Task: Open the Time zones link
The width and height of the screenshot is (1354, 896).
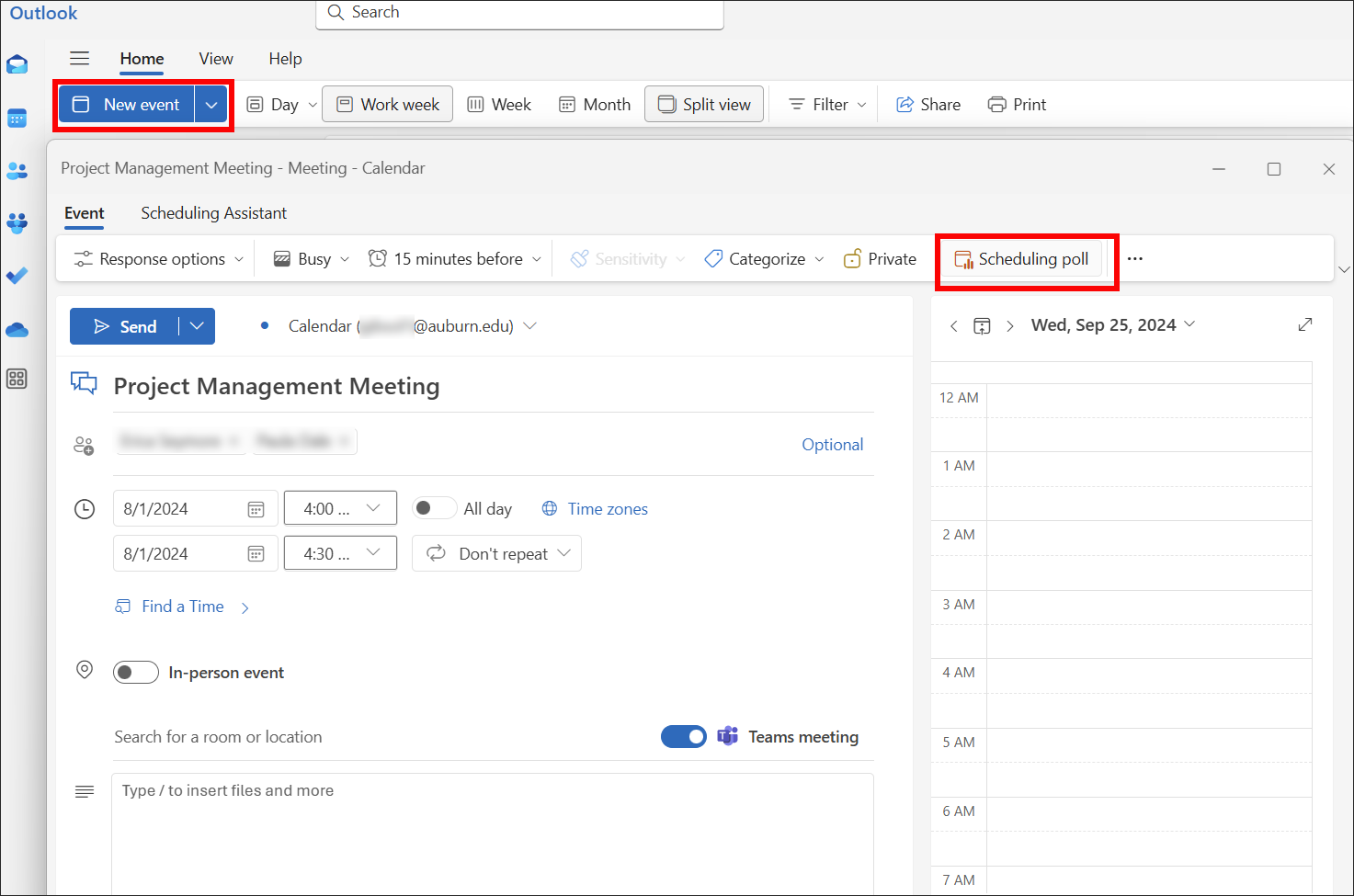Action: point(595,509)
